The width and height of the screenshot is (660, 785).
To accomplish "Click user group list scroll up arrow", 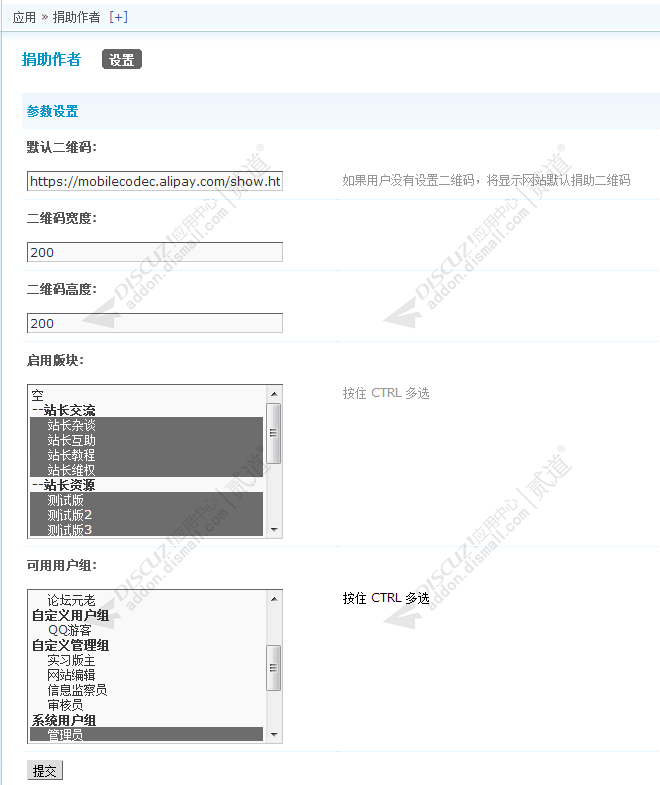I will (274, 599).
